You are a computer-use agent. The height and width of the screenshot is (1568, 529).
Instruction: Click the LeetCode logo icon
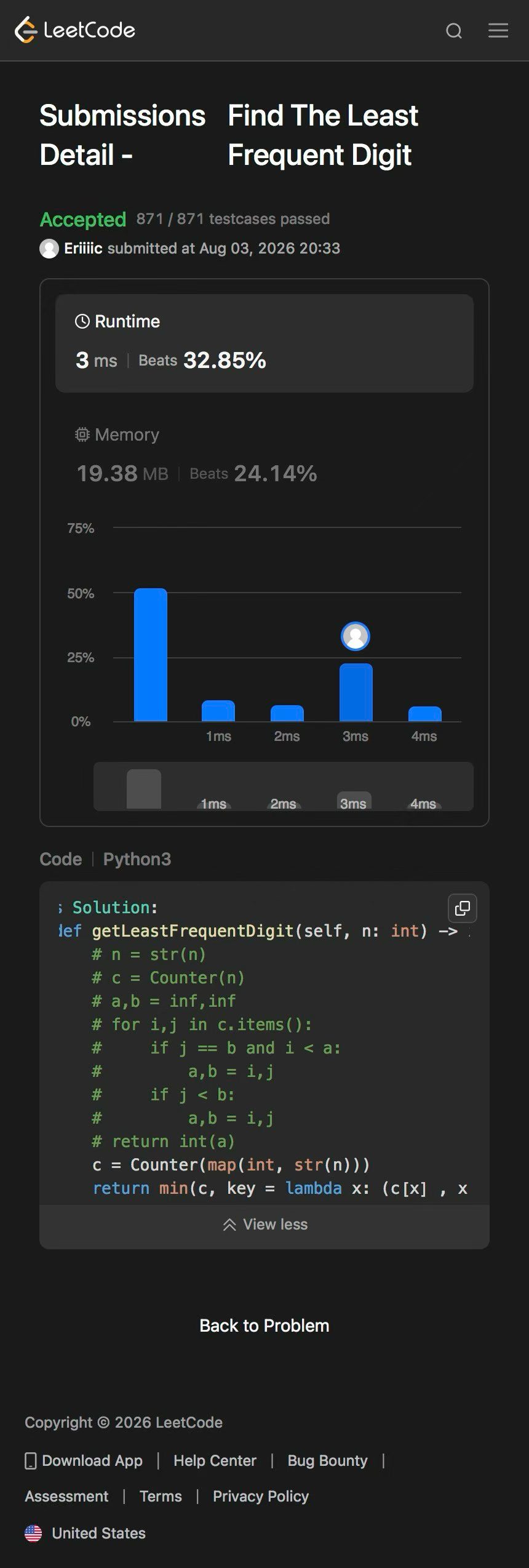pos(26,30)
